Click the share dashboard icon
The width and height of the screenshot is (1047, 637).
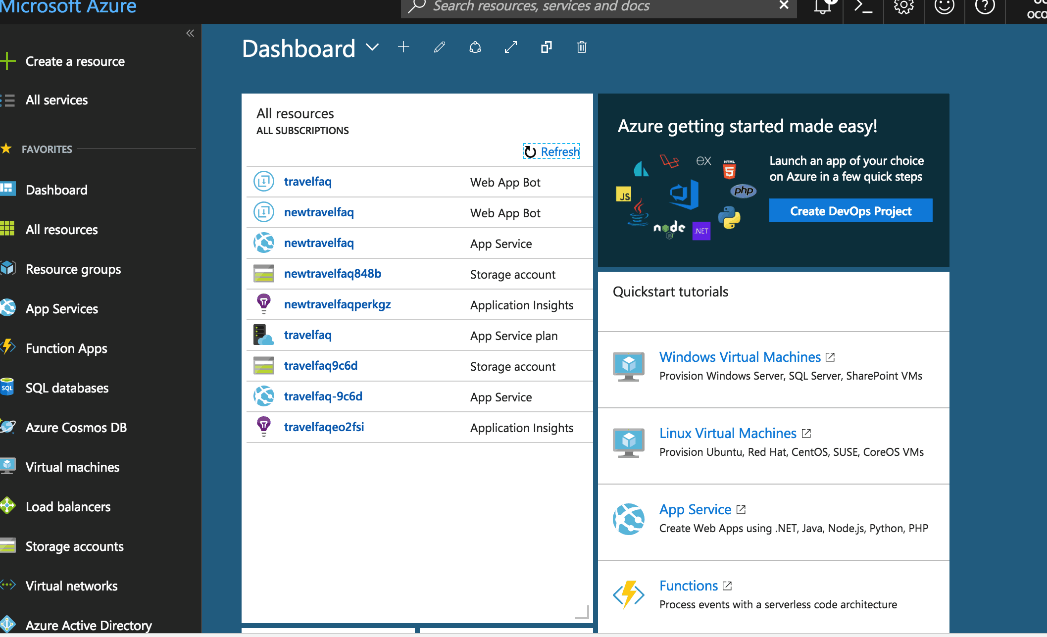tap(475, 47)
